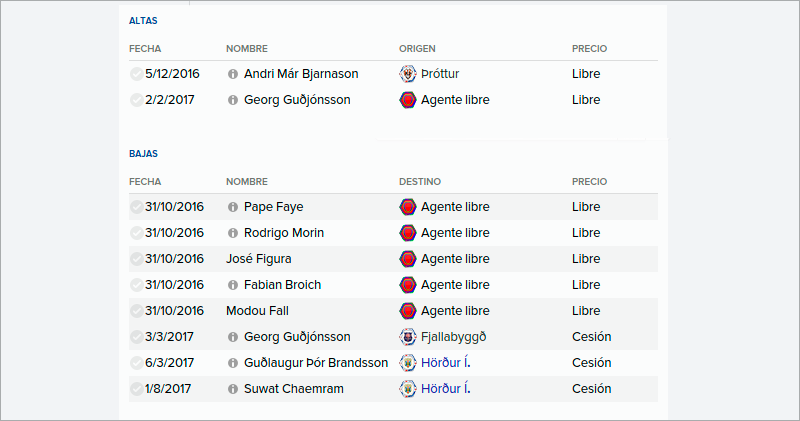Viewport: 800px width, 421px height.
Task: Click info icon next to Fabian Broich
Action: pos(233,285)
